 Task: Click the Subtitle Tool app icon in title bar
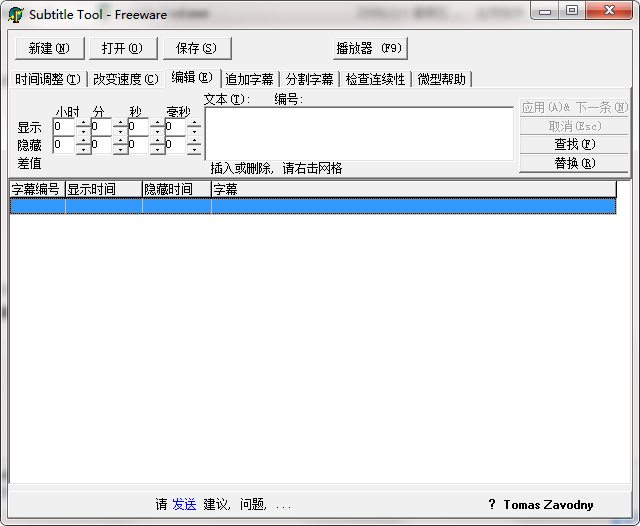[x=16, y=14]
